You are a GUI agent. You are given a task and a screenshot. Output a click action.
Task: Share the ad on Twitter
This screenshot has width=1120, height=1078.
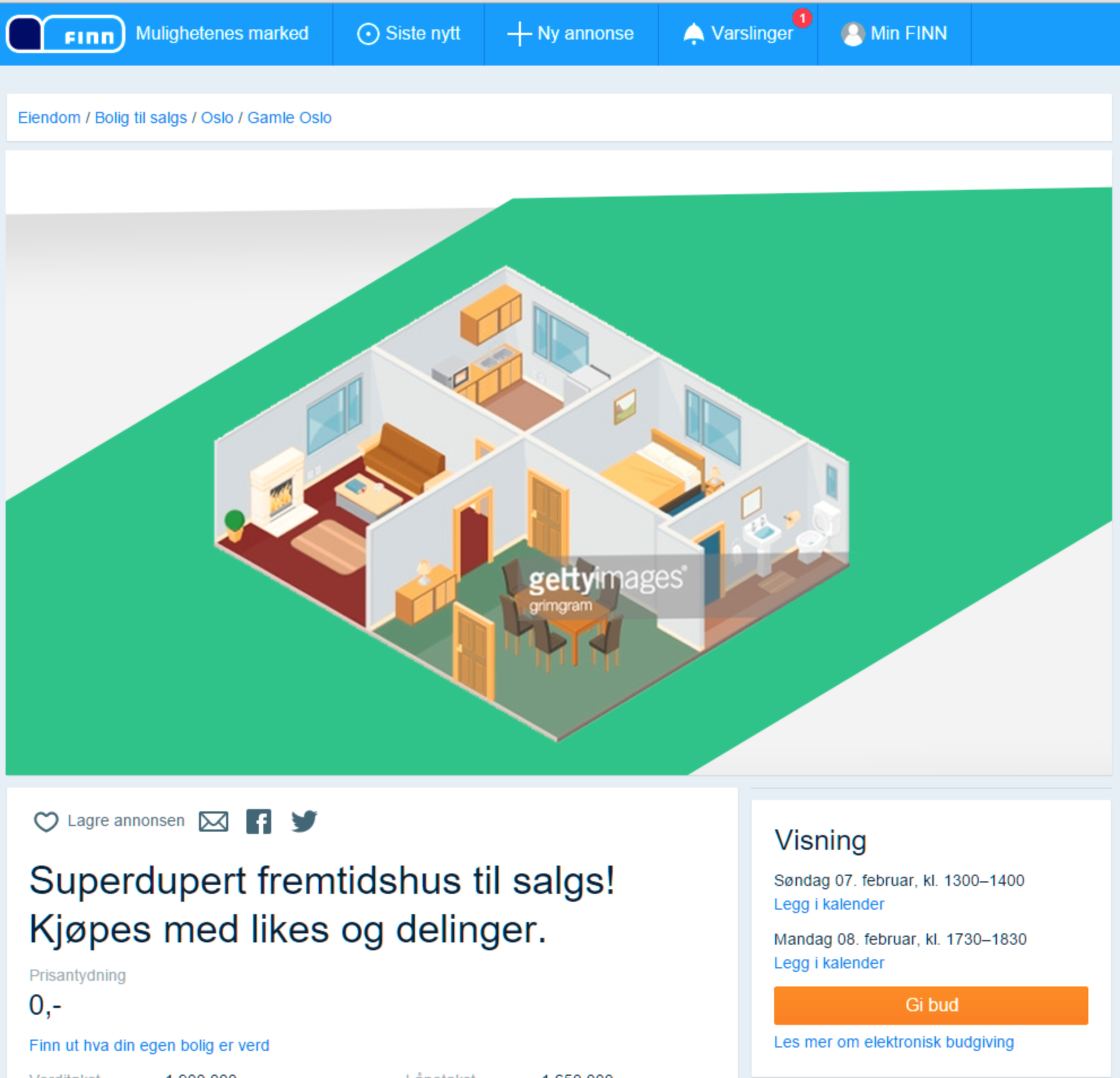304,821
